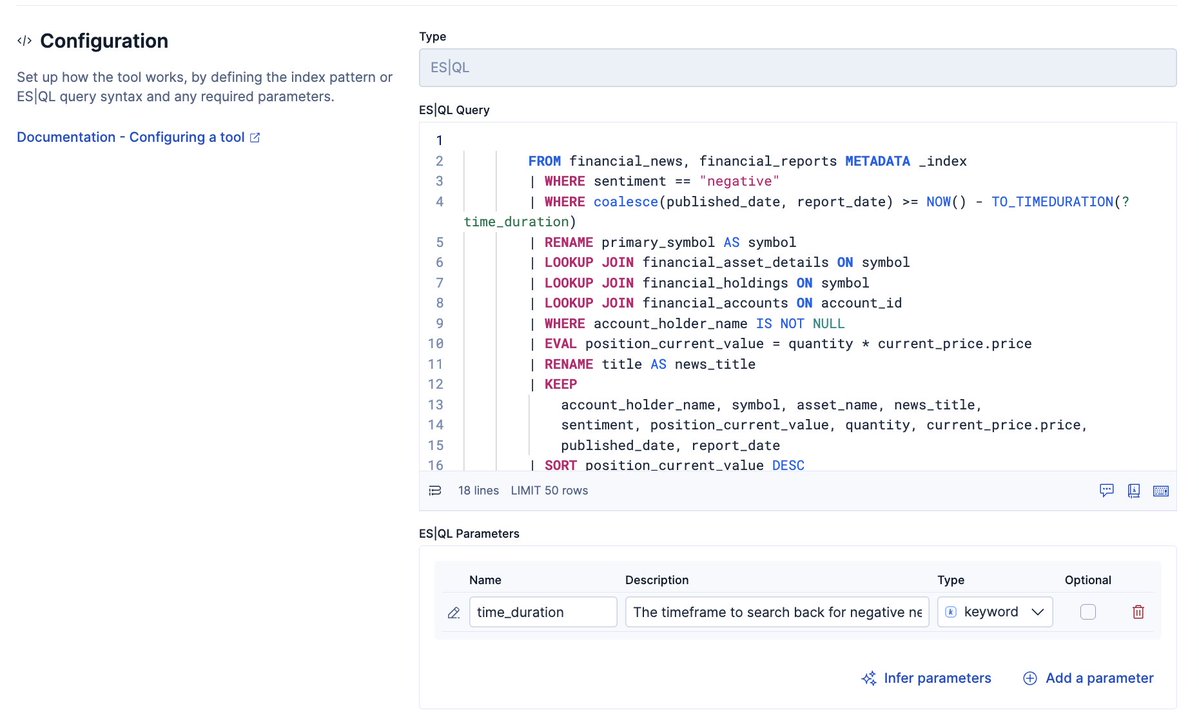Screen dimensions: 1199x726
Task: Click the 'Optional' column header
Action: [1087, 580]
